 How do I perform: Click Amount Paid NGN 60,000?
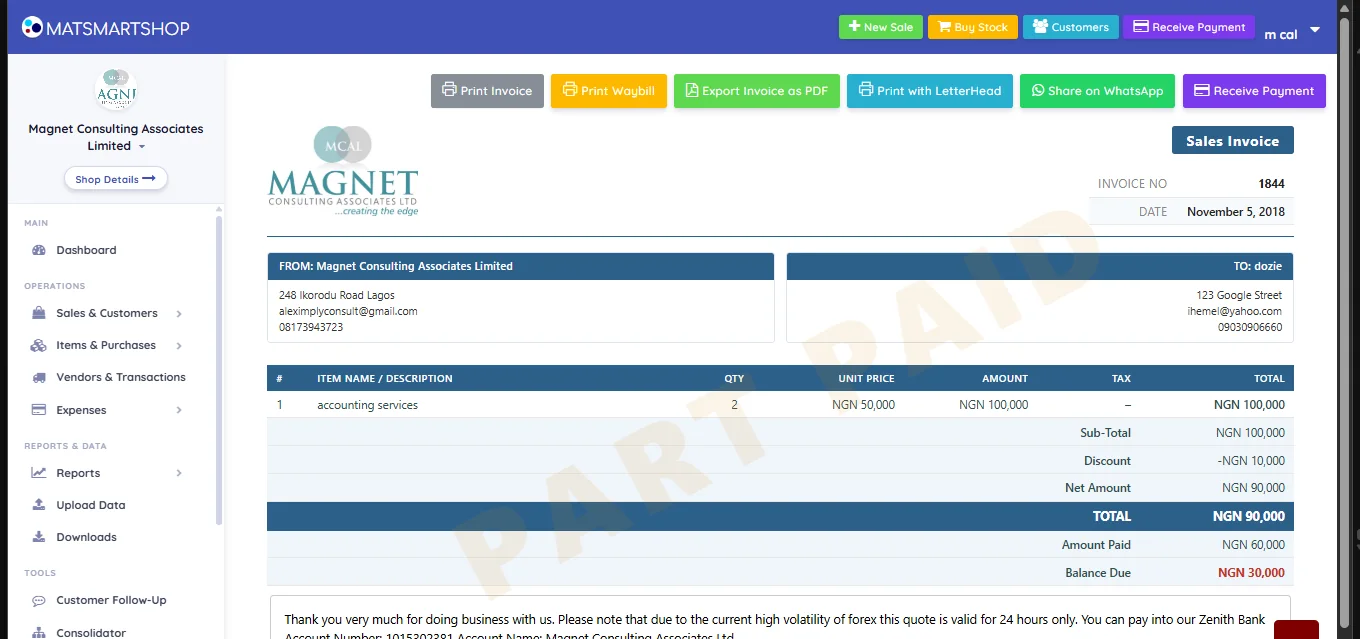[x=1253, y=545]
